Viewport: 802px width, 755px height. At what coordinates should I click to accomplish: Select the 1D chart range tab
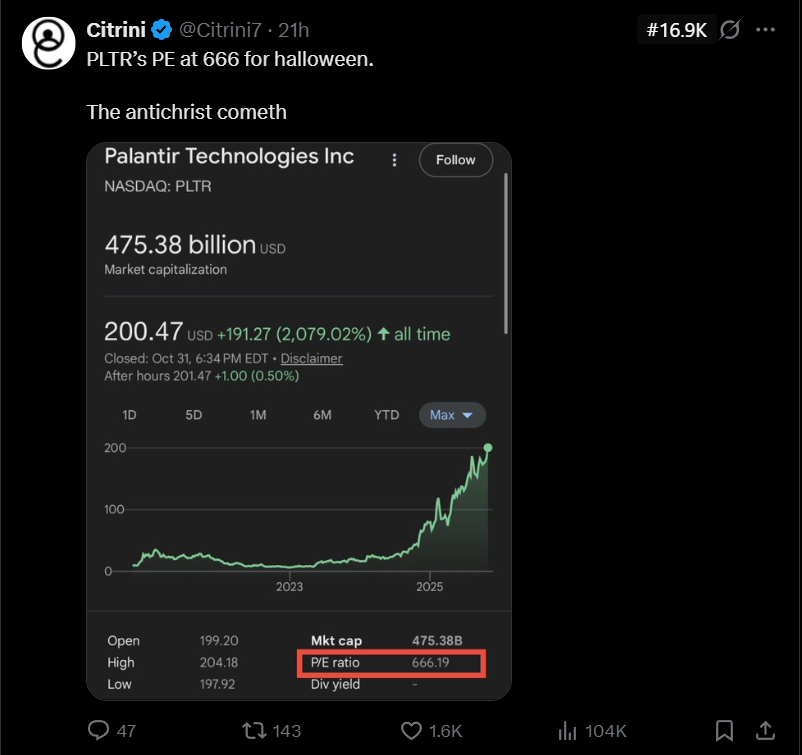[x=129, y=415]
